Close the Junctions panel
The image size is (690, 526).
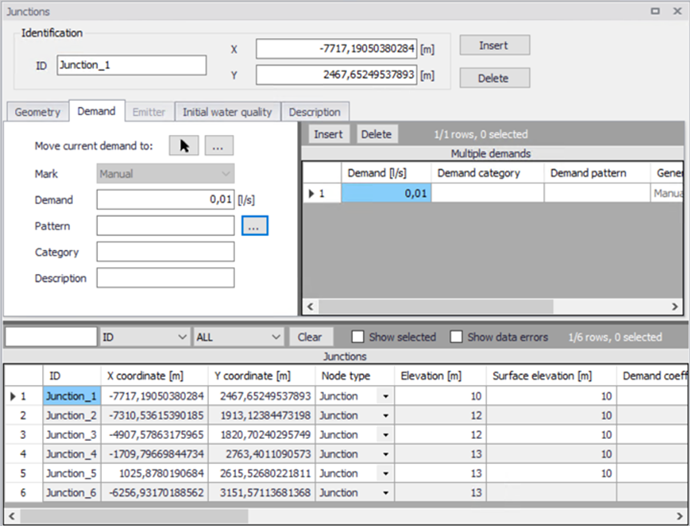pos(677,11)
